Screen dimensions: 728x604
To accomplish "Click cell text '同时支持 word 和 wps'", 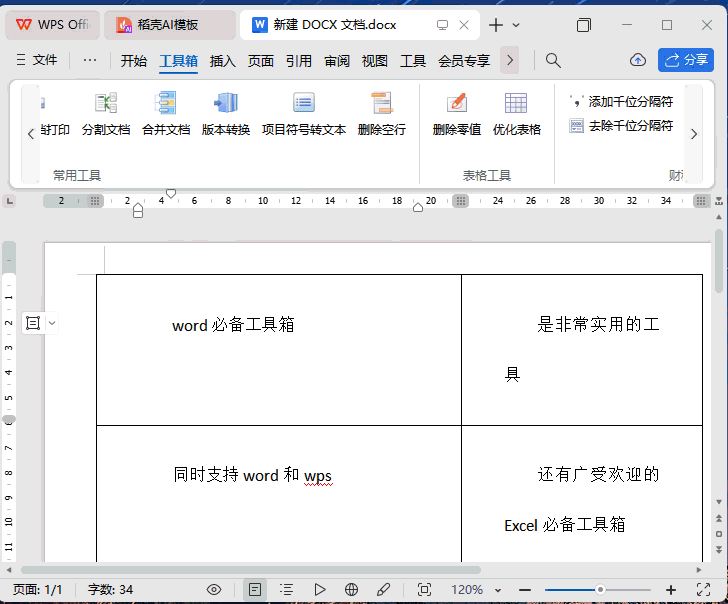I will (253, 475).
